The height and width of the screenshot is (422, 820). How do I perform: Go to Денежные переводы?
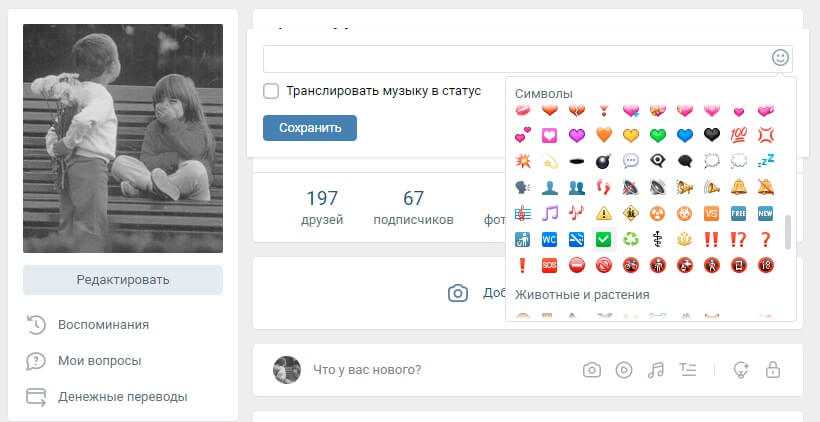click(x=122, y=397)
